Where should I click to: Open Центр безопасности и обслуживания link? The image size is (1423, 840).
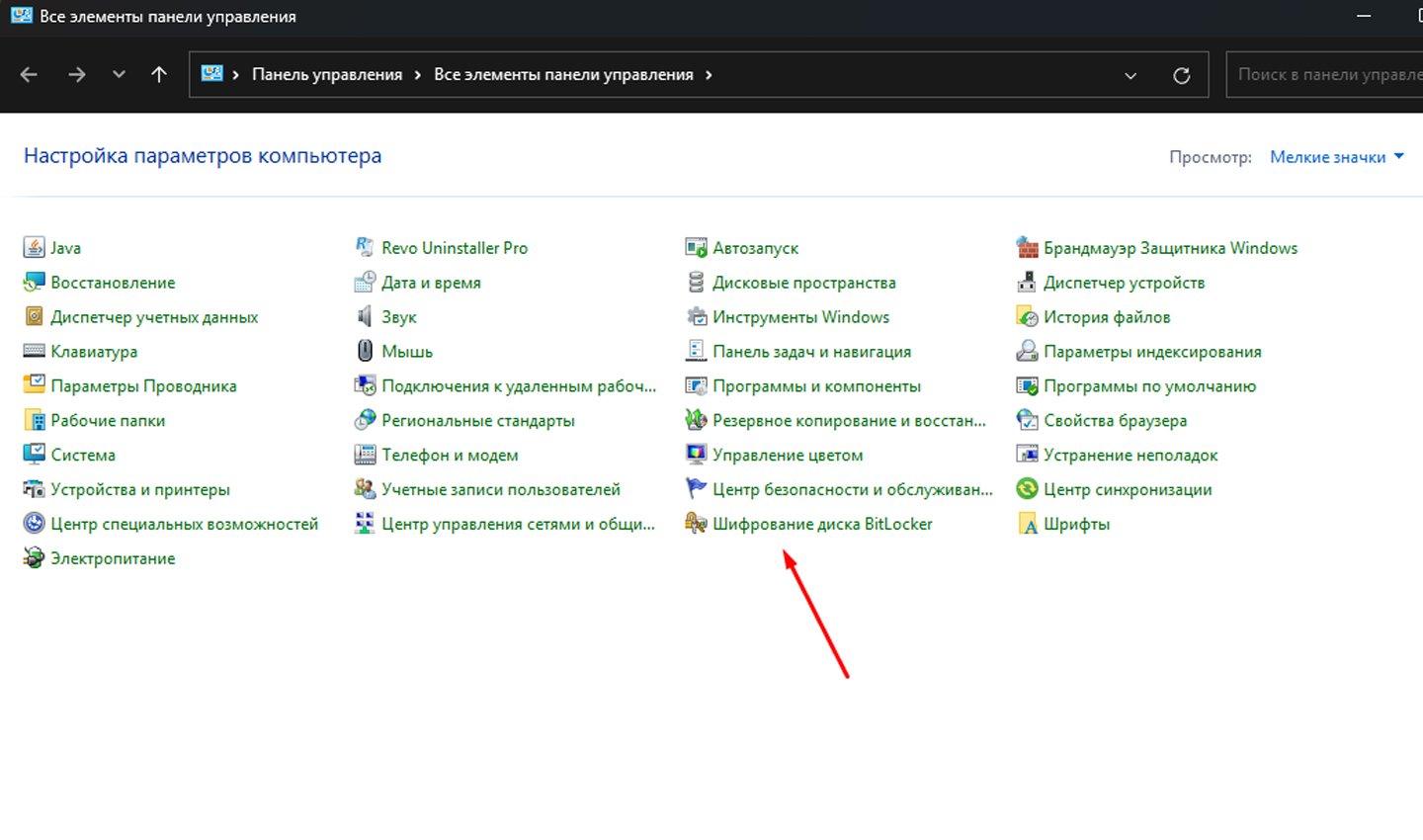tap(853, 489)
